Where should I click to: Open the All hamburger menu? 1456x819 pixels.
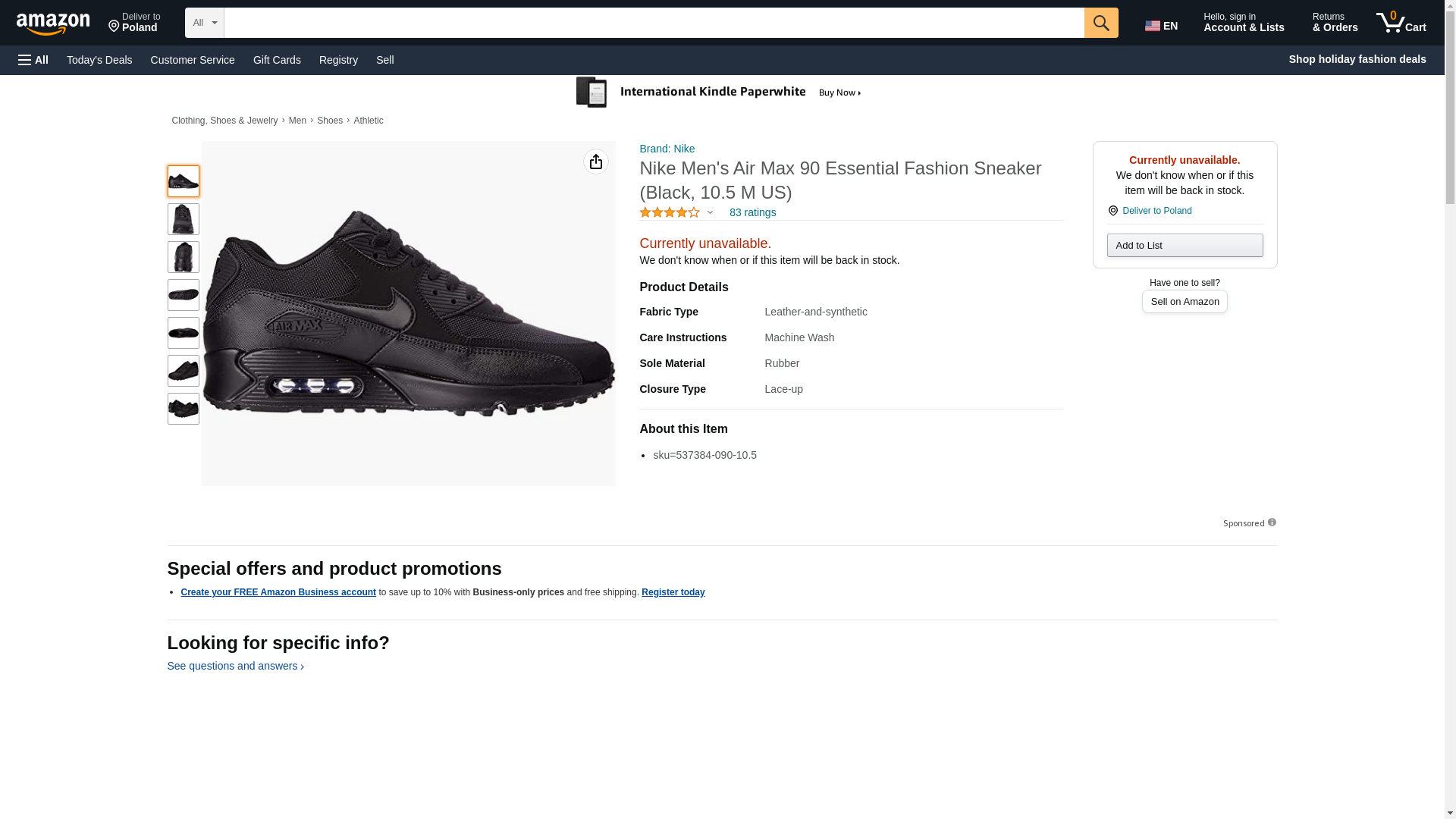point(33,60)
